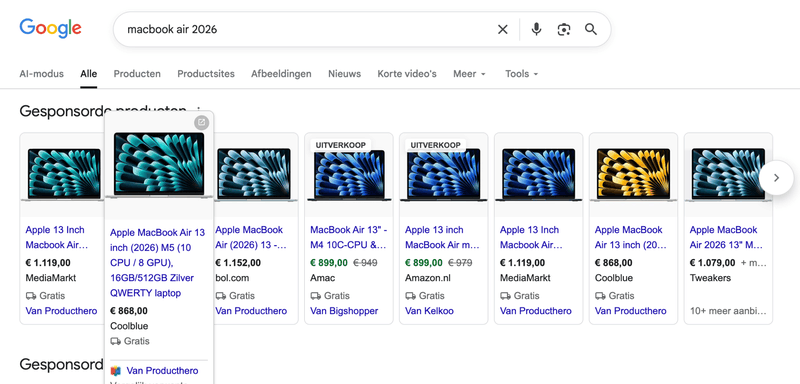The image size is (800, 384).
Task: Click the bol.com MacBook product image
Action: pos(254,176)
